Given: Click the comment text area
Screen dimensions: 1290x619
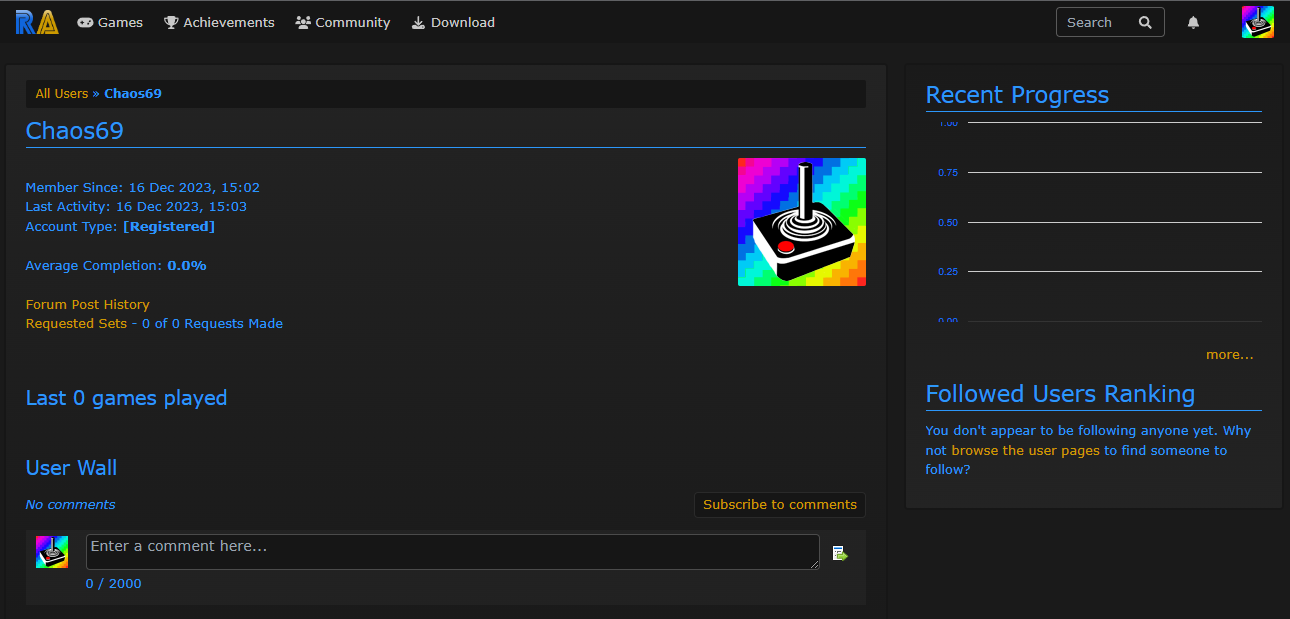Looking at the screenshot, I should pos(453,552).
